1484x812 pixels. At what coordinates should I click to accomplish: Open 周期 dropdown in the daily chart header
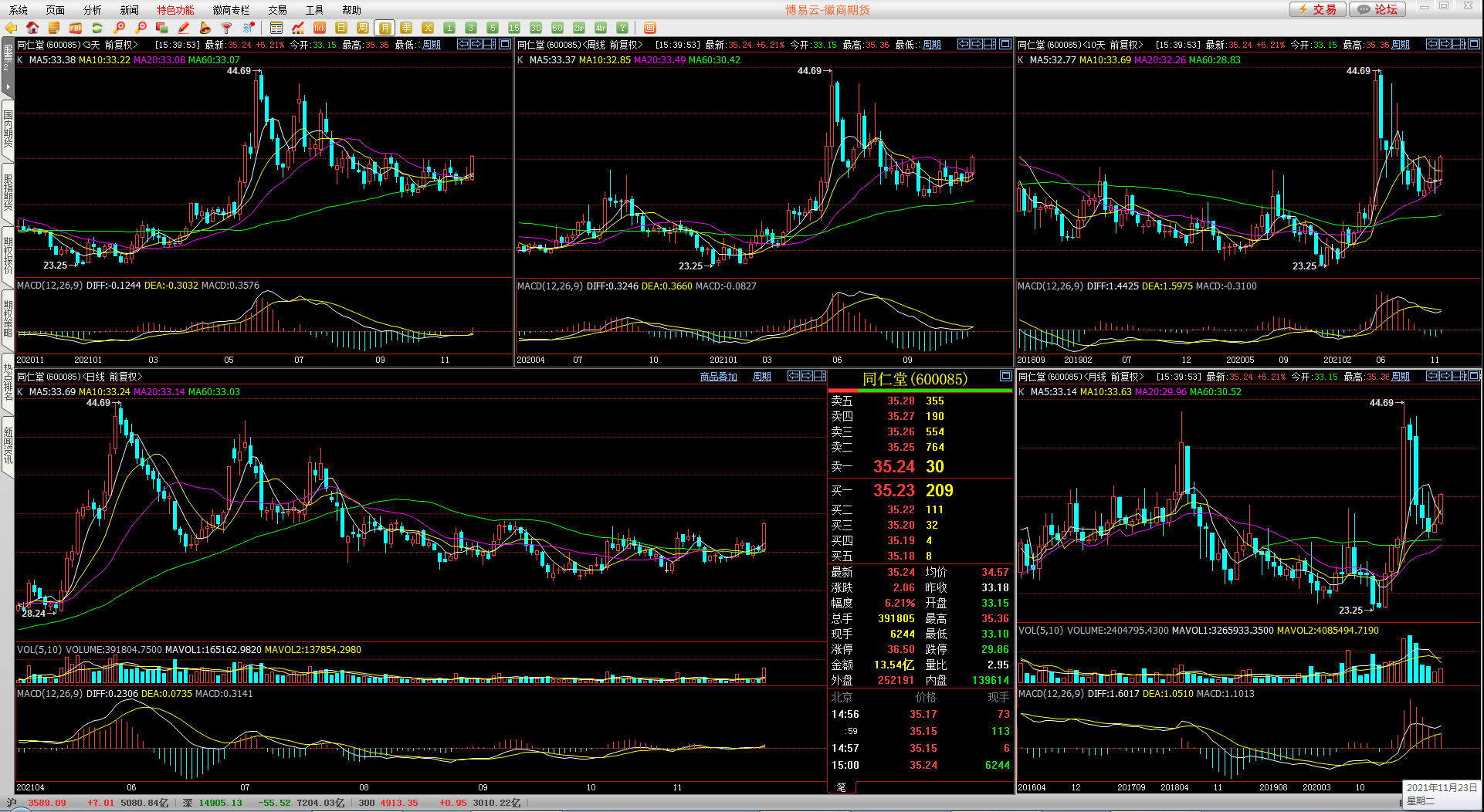[x=762, y=377]
